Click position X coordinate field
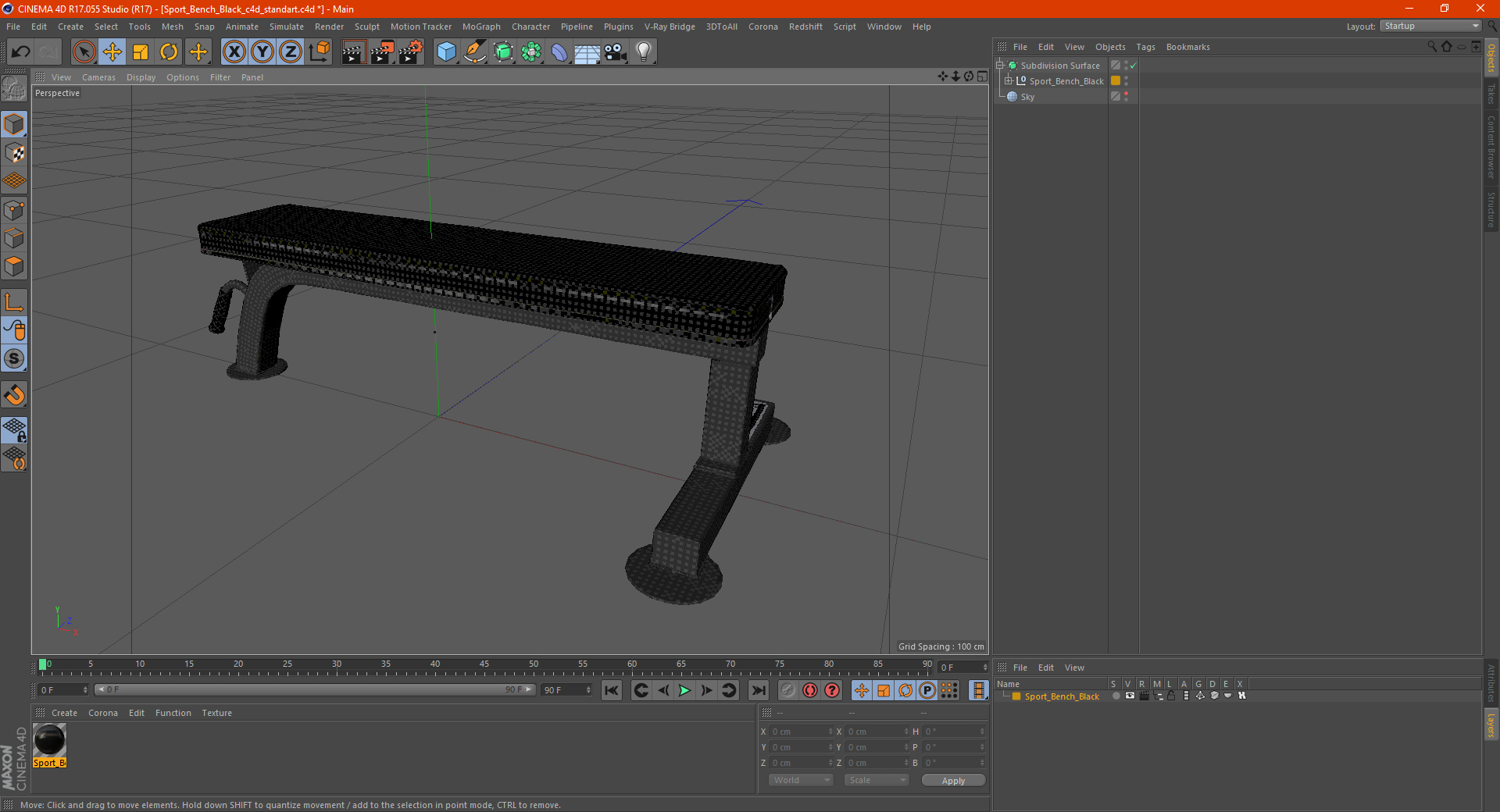 [x=802, y=732]
